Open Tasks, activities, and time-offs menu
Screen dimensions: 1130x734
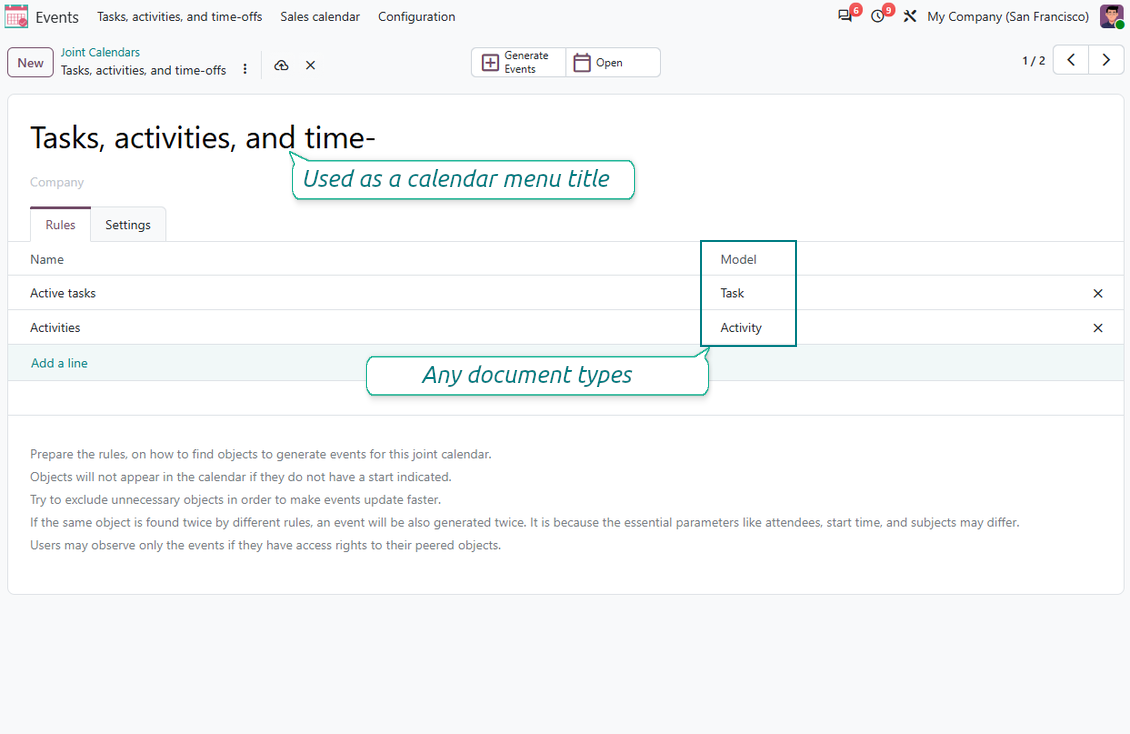[x=179, y=17]
